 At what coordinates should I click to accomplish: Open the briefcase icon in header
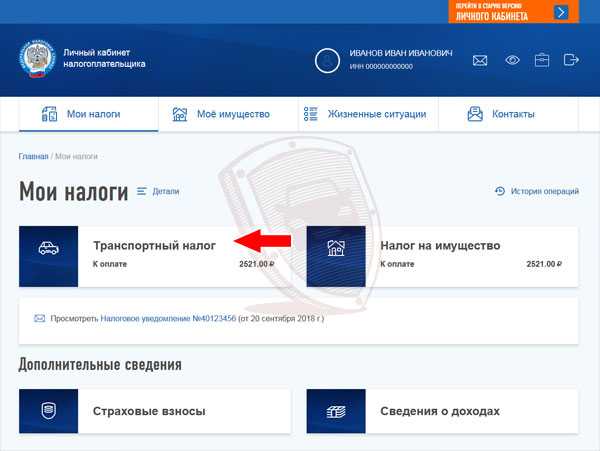coord(541,60)
